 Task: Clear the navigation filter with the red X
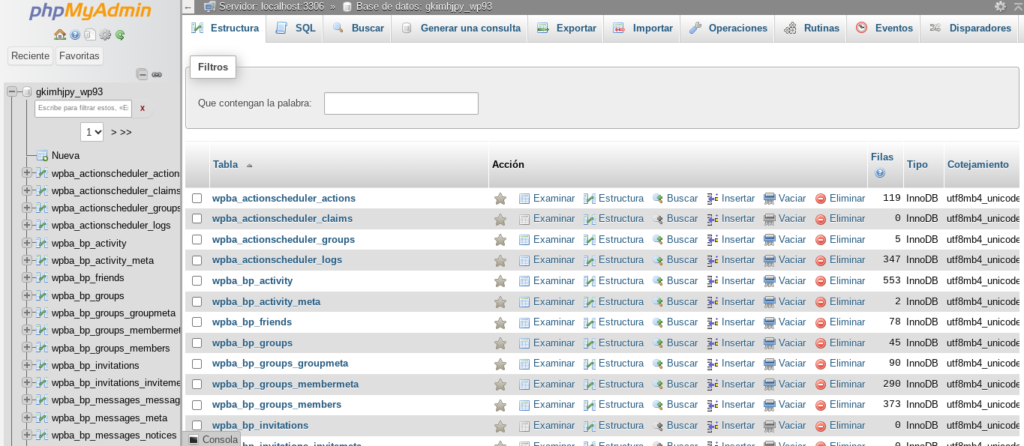pyautogui.click(x=142, y=108)
